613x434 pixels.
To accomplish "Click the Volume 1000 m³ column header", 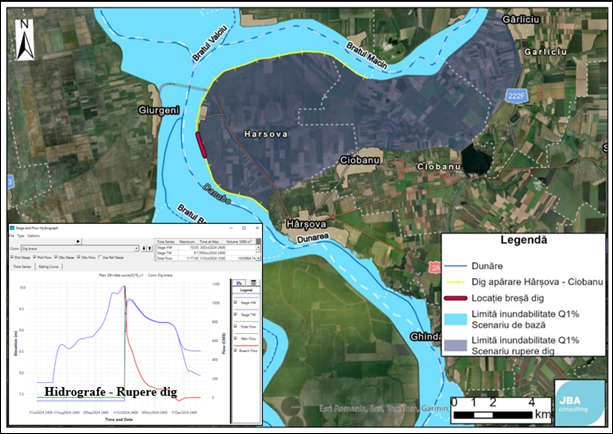I will coord(239,242).
